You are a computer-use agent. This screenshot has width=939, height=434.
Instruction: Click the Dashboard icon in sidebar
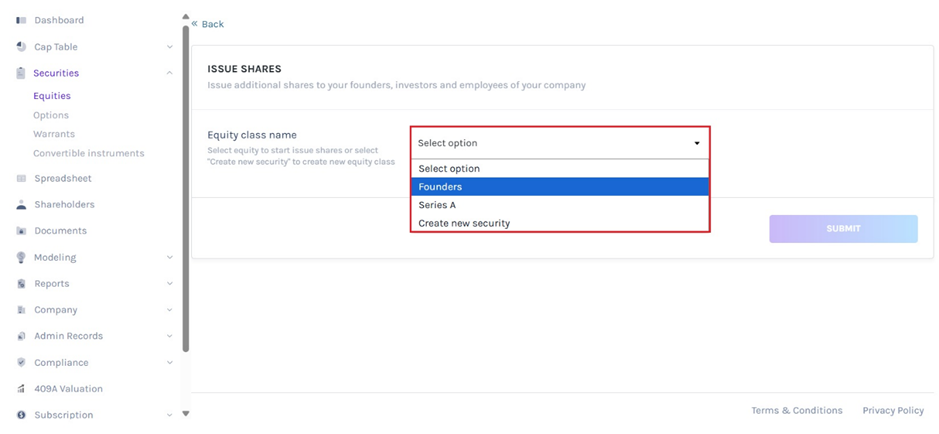(21, 20)
